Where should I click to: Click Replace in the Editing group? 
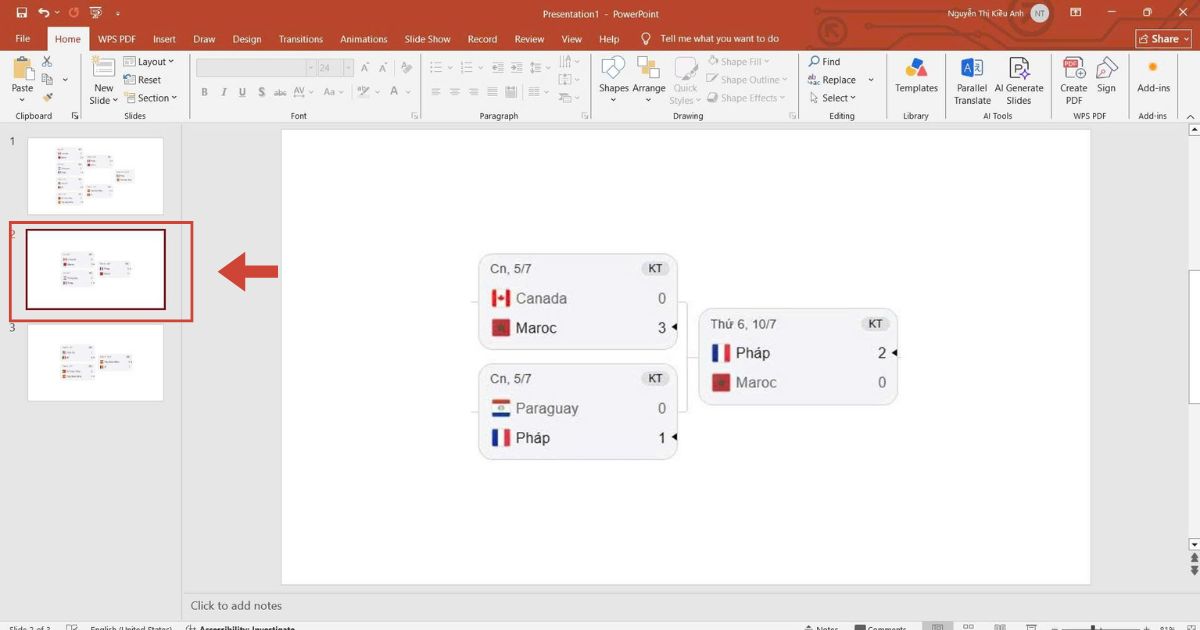point(832,80)
